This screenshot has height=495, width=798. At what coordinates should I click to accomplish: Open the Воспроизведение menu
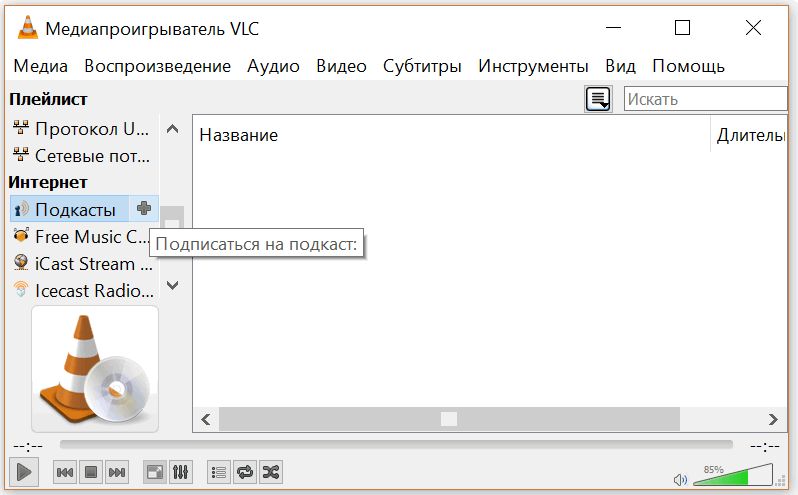157,66
